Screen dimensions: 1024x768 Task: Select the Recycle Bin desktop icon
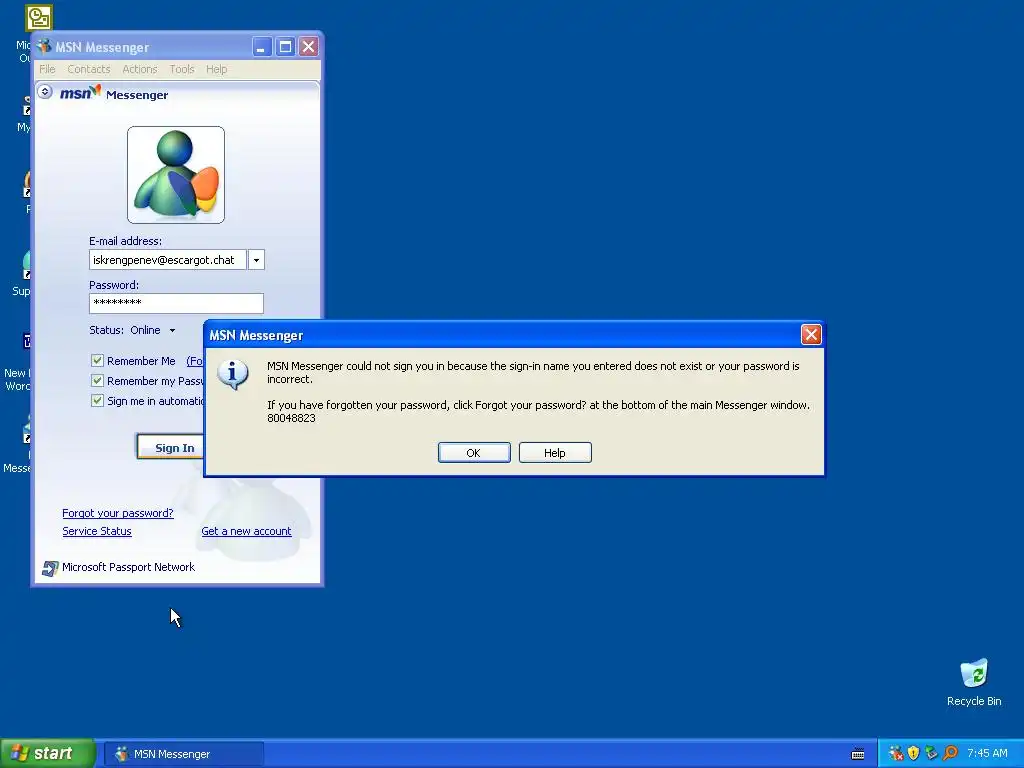coord(974,682)
